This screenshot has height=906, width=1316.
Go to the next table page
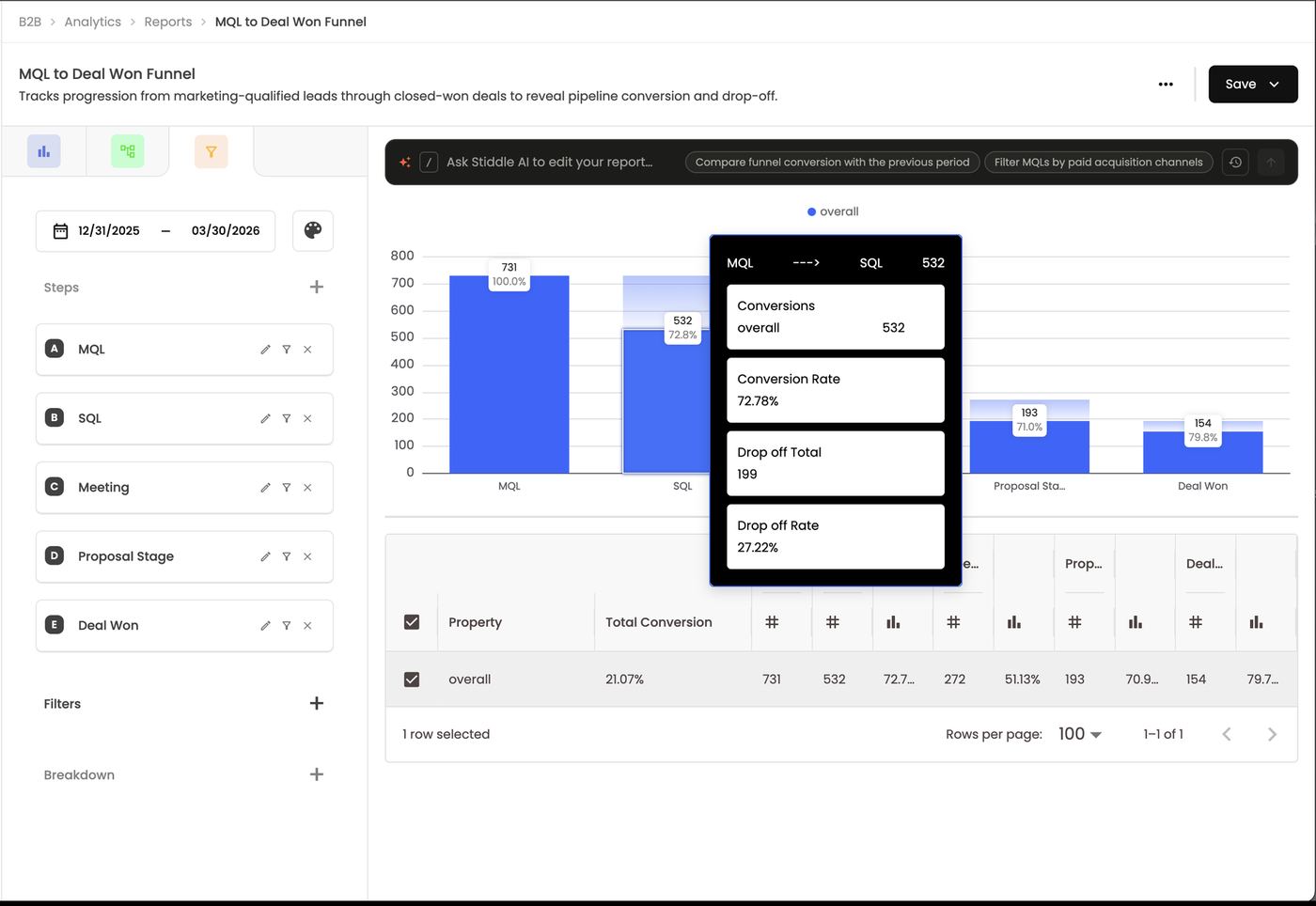pyautogui.click(x=1272, y=734)
